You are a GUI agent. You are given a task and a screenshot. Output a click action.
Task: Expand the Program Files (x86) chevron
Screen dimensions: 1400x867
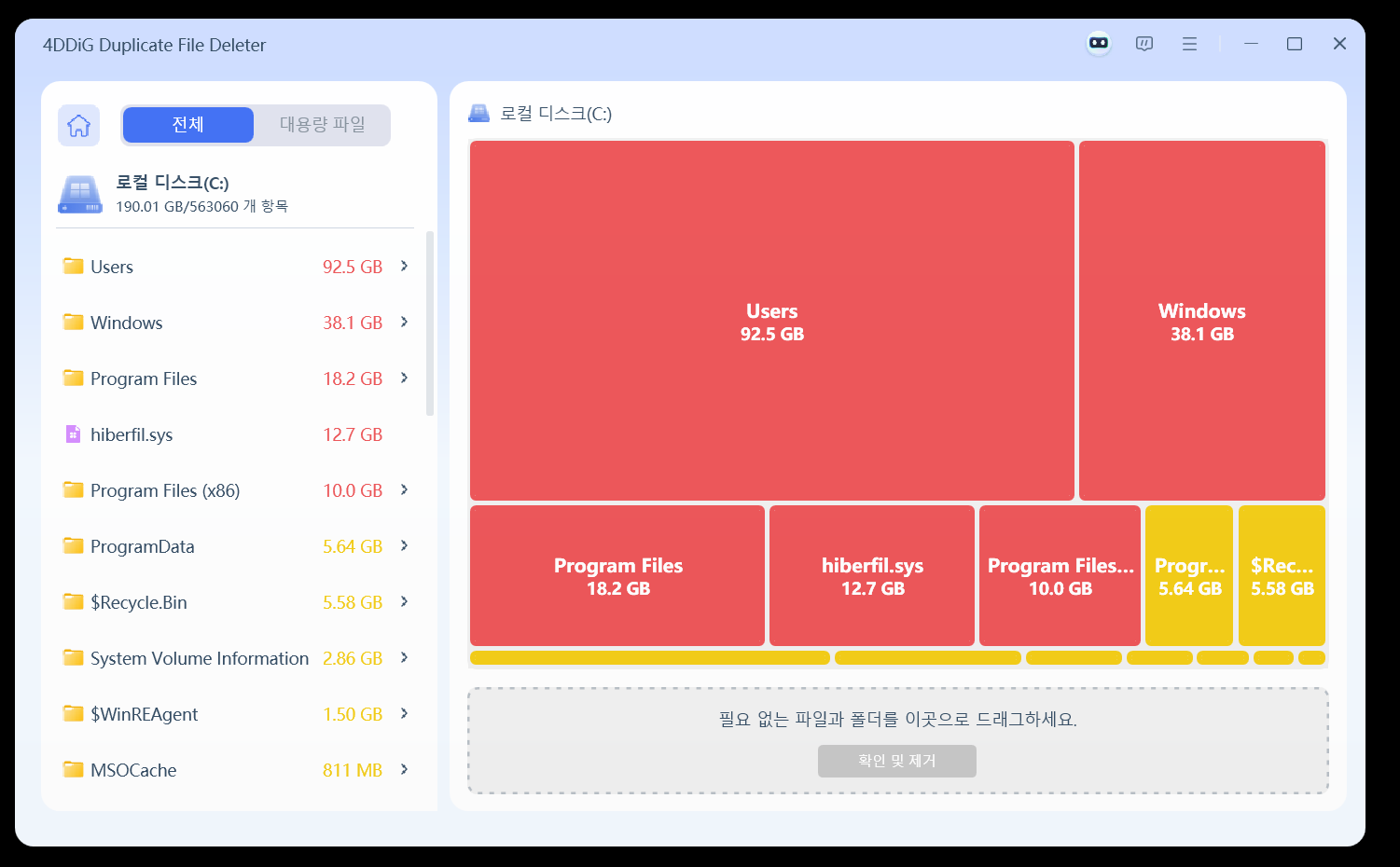tap(404, 489)
